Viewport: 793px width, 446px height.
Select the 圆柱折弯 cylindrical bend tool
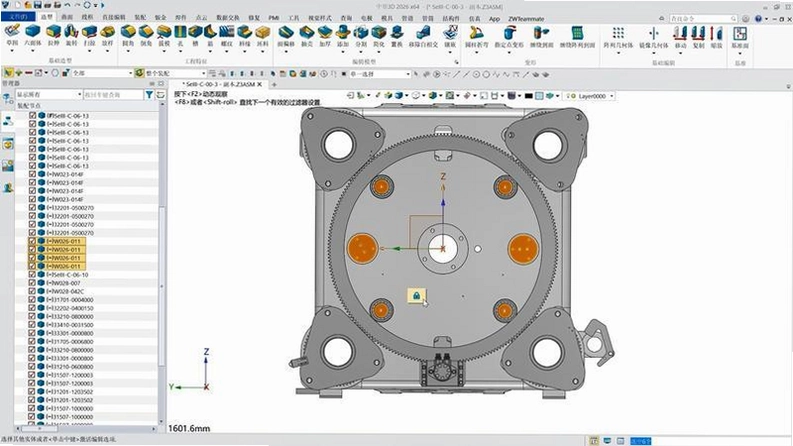pos(476,36)
